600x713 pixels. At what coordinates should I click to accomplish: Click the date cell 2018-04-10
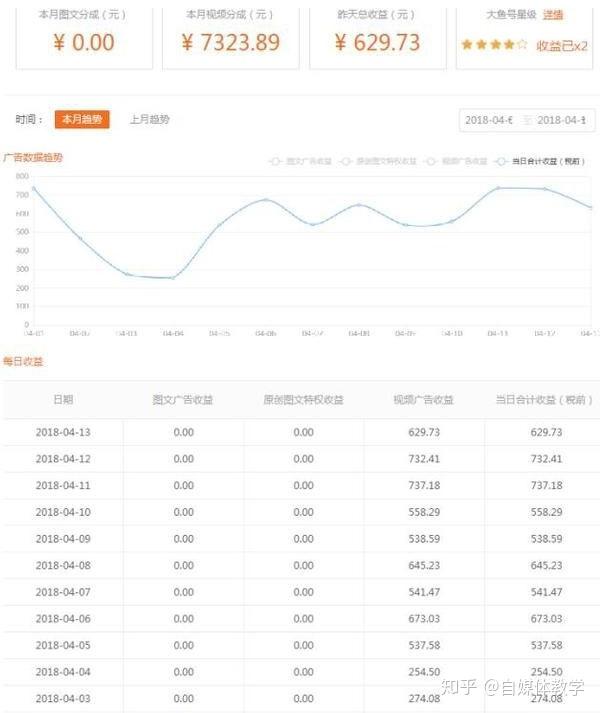point(63,512)
